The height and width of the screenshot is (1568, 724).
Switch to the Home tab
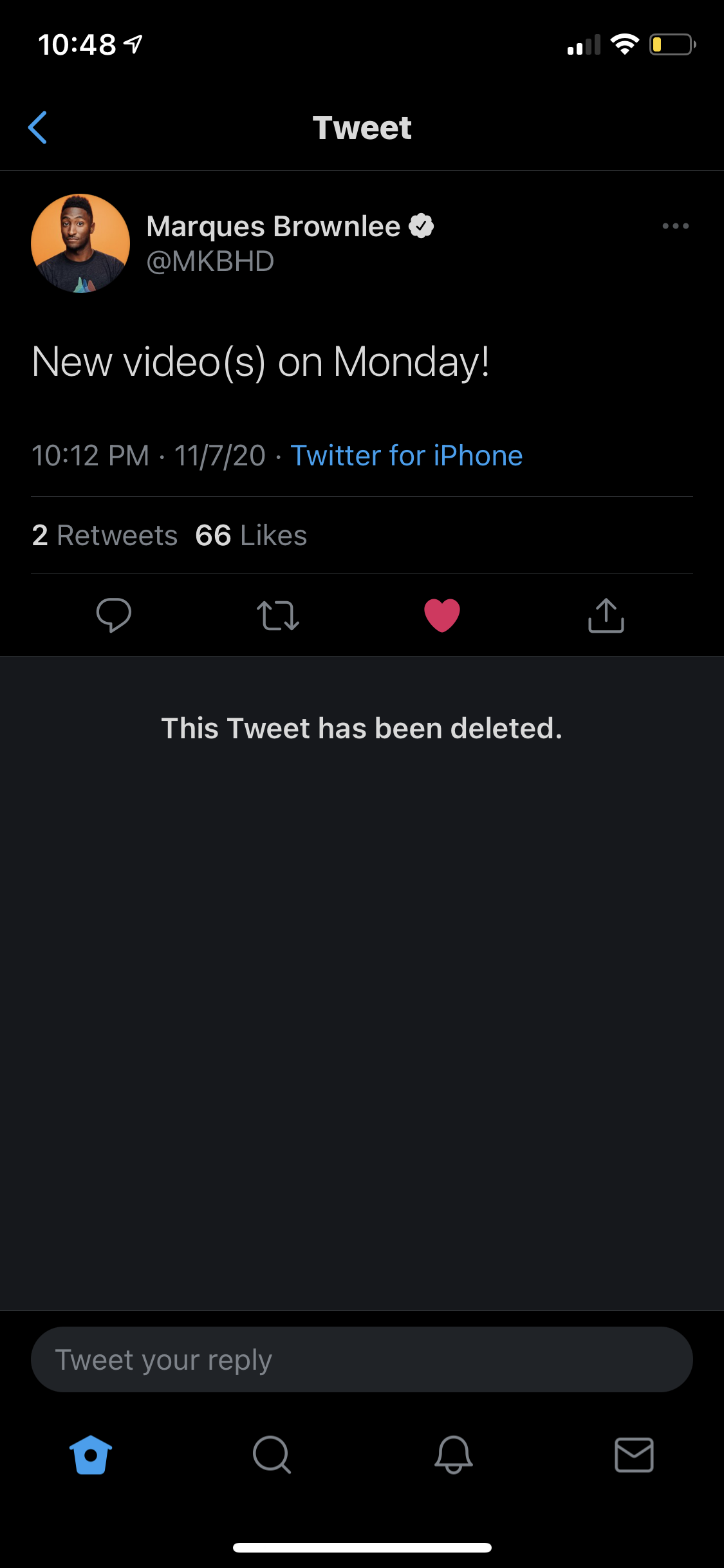[91, 1455]
